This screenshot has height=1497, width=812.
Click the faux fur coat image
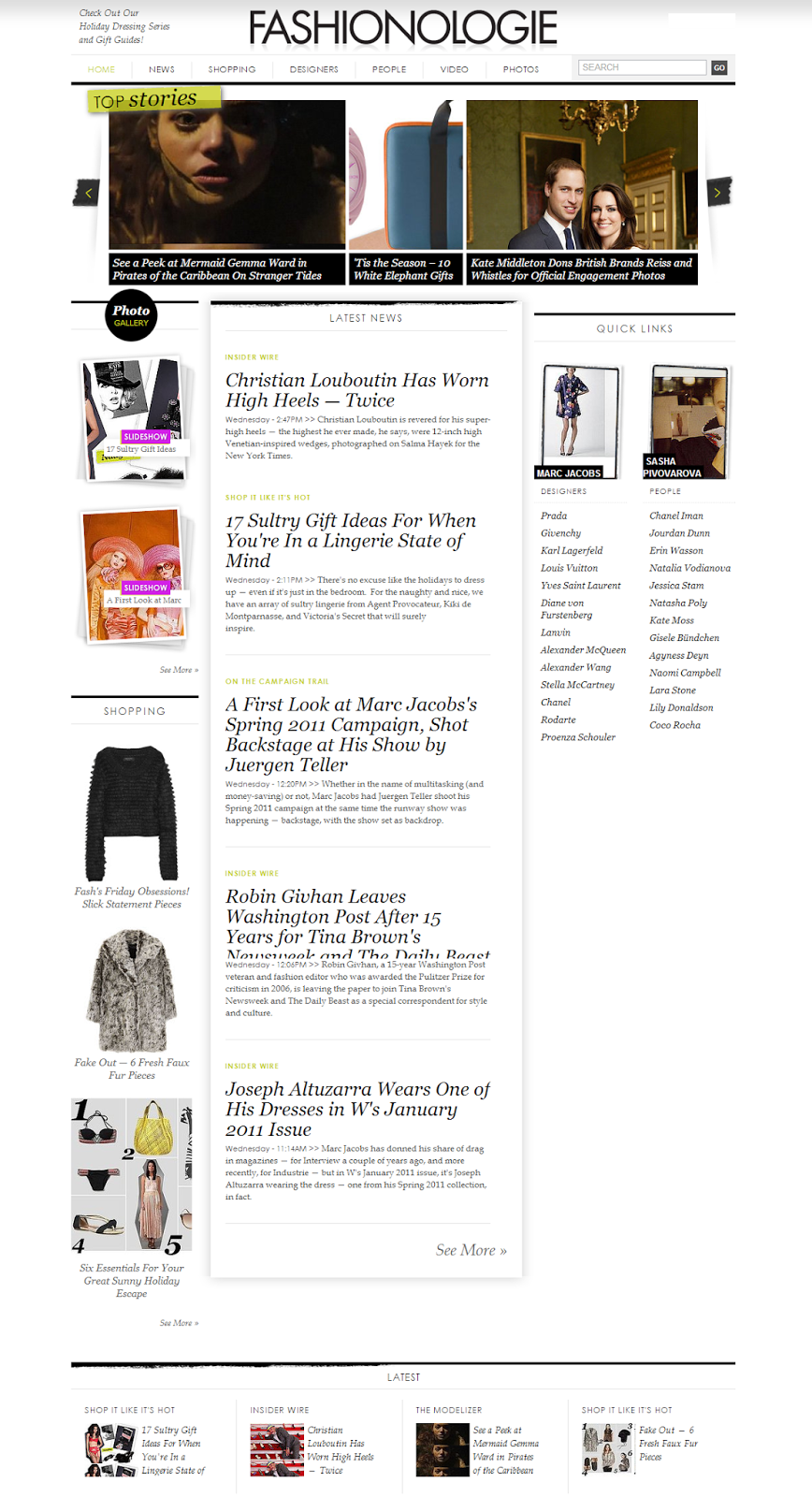[132, 991]
